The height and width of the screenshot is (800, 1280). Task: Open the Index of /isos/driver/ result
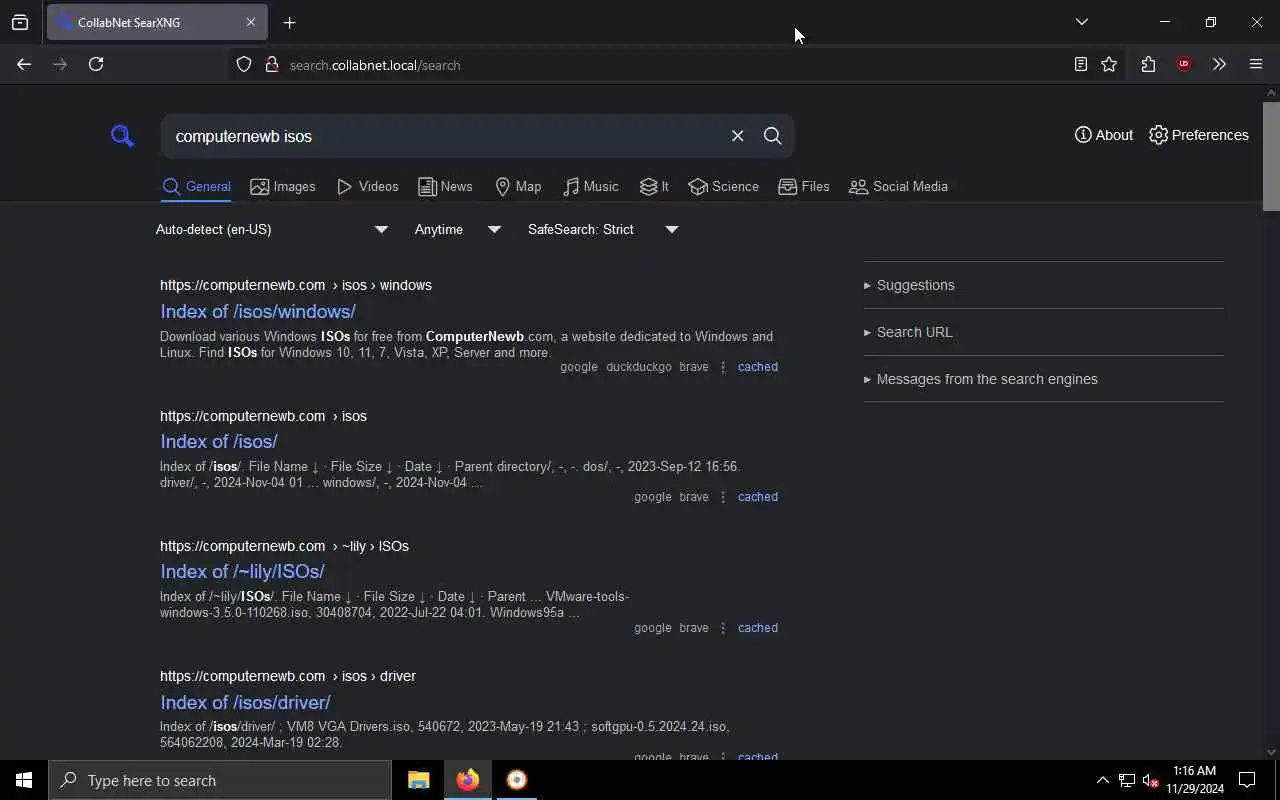click(x=245, y=702)
